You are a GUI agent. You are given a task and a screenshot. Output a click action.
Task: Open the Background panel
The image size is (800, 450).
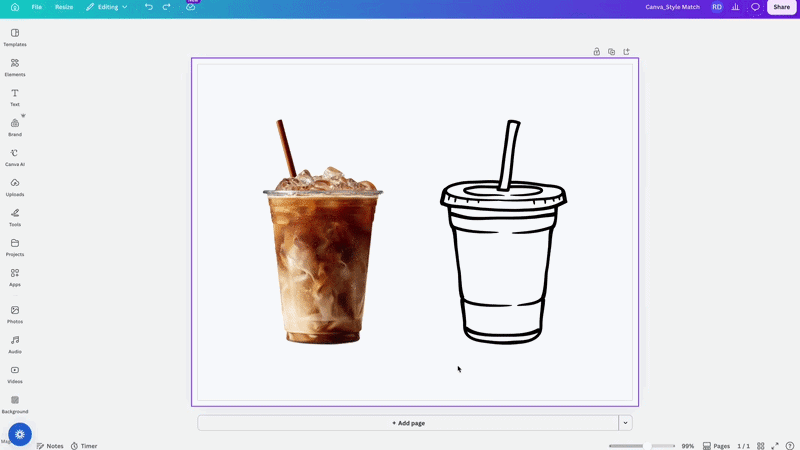(15, 405)
